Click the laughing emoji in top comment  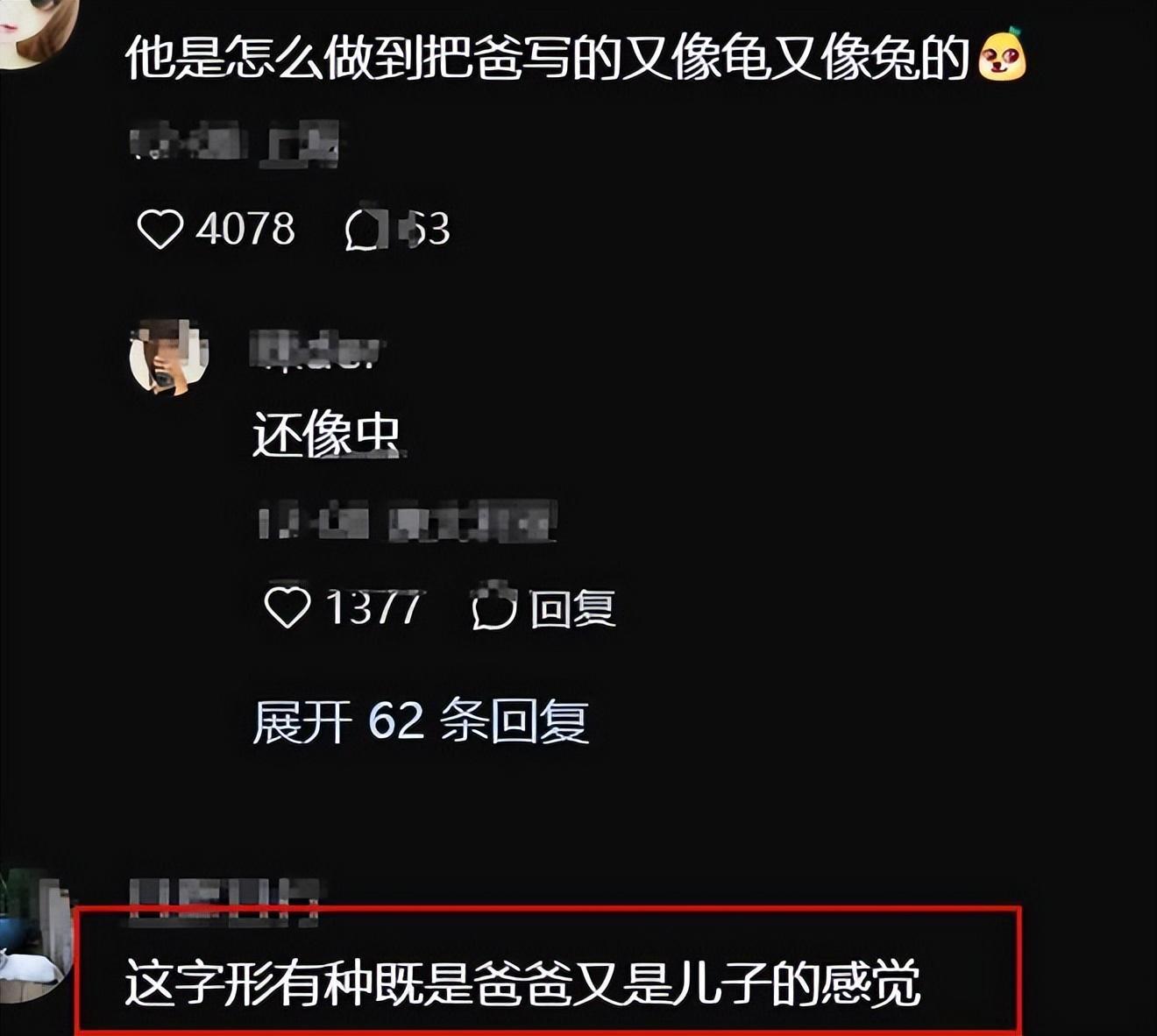1002,55
